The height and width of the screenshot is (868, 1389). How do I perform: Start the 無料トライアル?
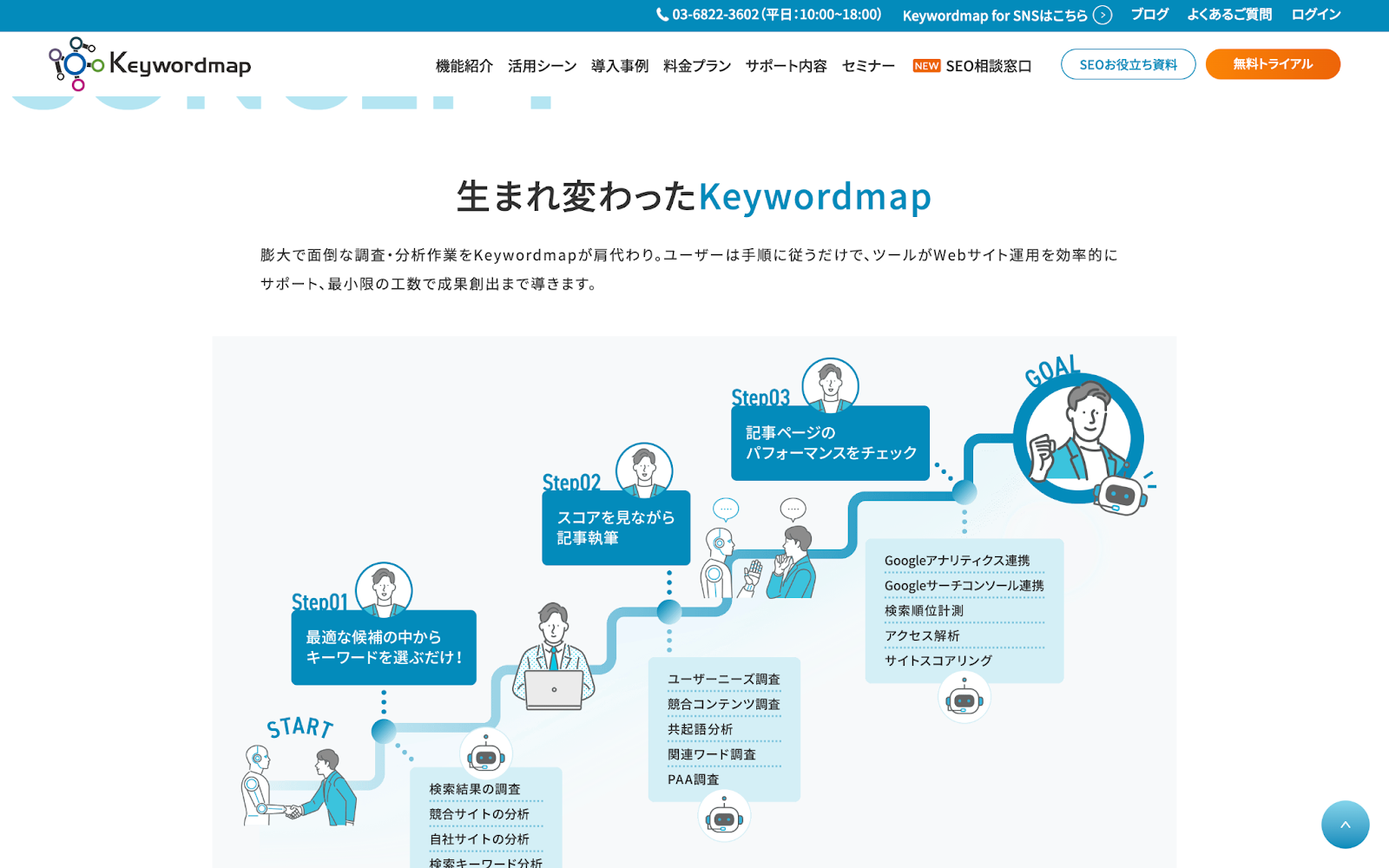pyautogui.click(x=1273, y=64)
